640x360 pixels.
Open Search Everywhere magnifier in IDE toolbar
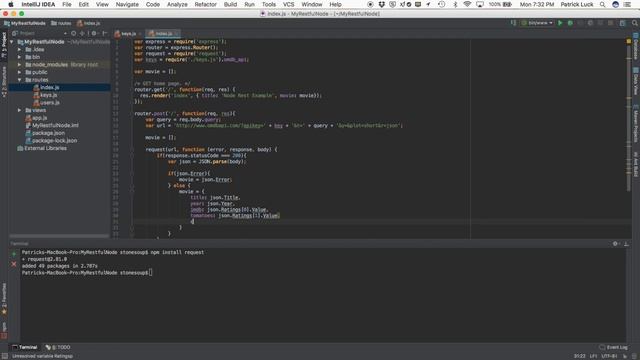click(x=634, y=23)
